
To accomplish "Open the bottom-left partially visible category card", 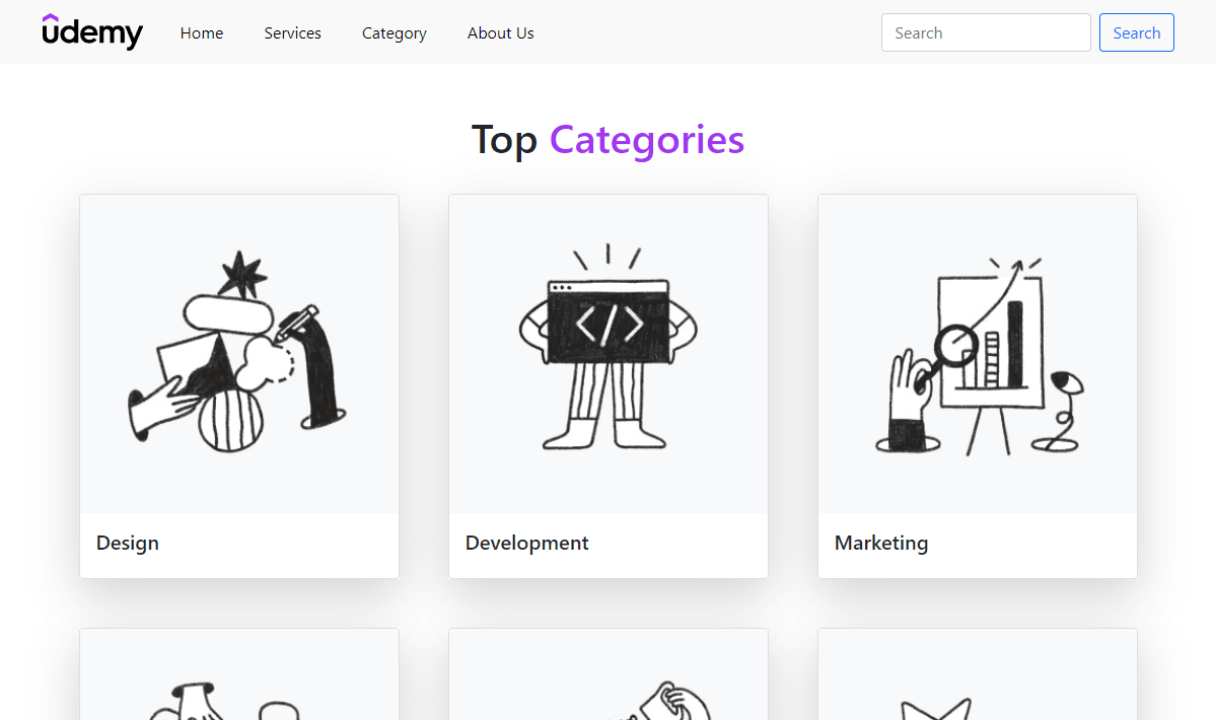I will click(239, 680).
